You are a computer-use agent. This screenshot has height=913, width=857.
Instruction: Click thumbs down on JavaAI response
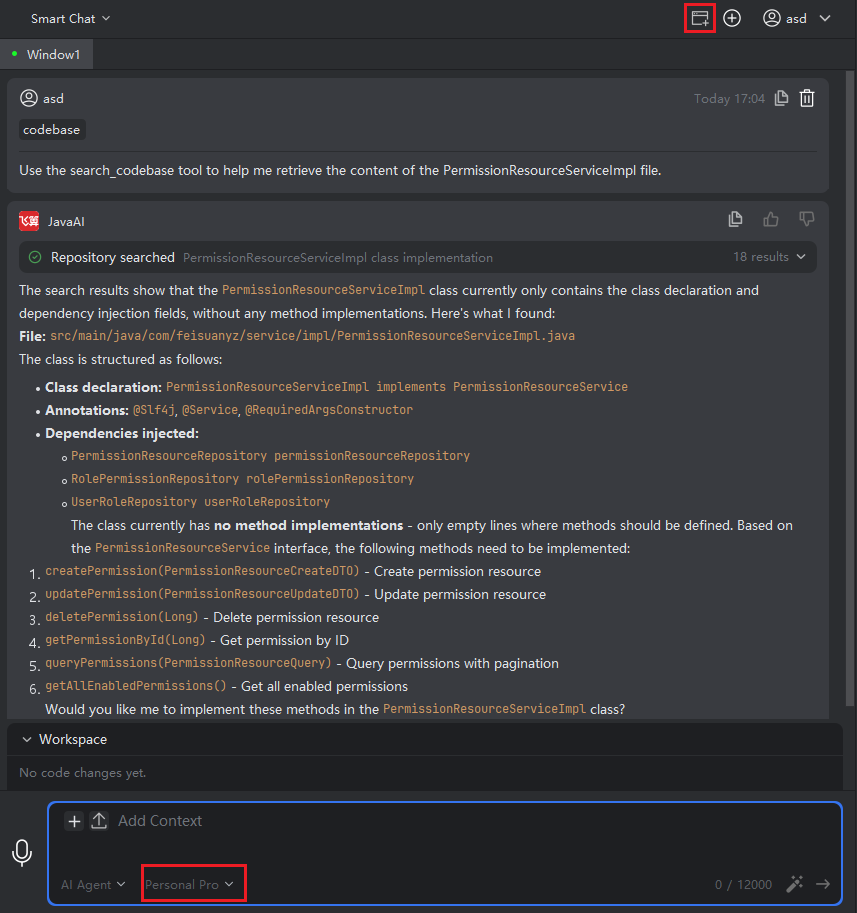point(806,220)
